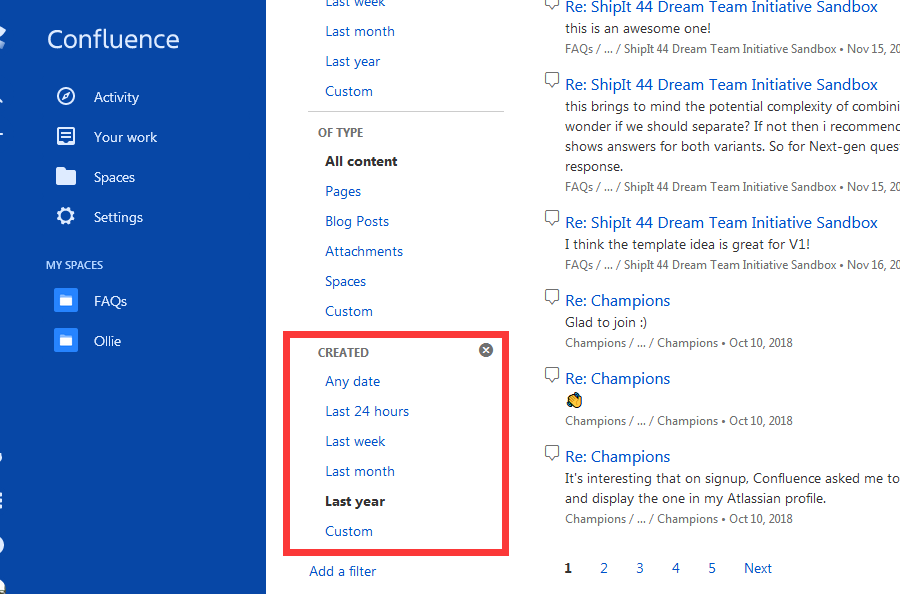
Task: Filter results to Pages
Action: (x=343, y=192)
